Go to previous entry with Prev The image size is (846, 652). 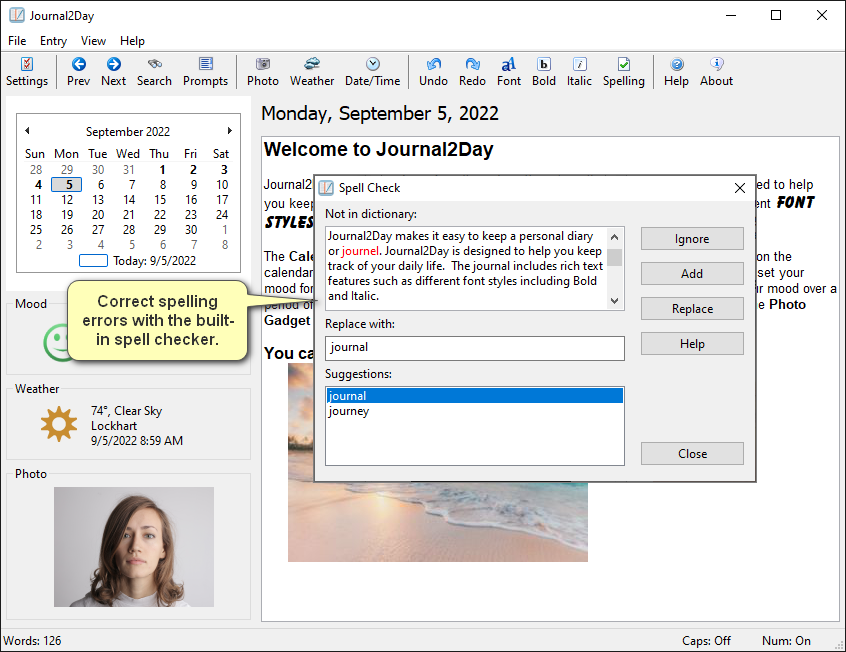(78, 72)
